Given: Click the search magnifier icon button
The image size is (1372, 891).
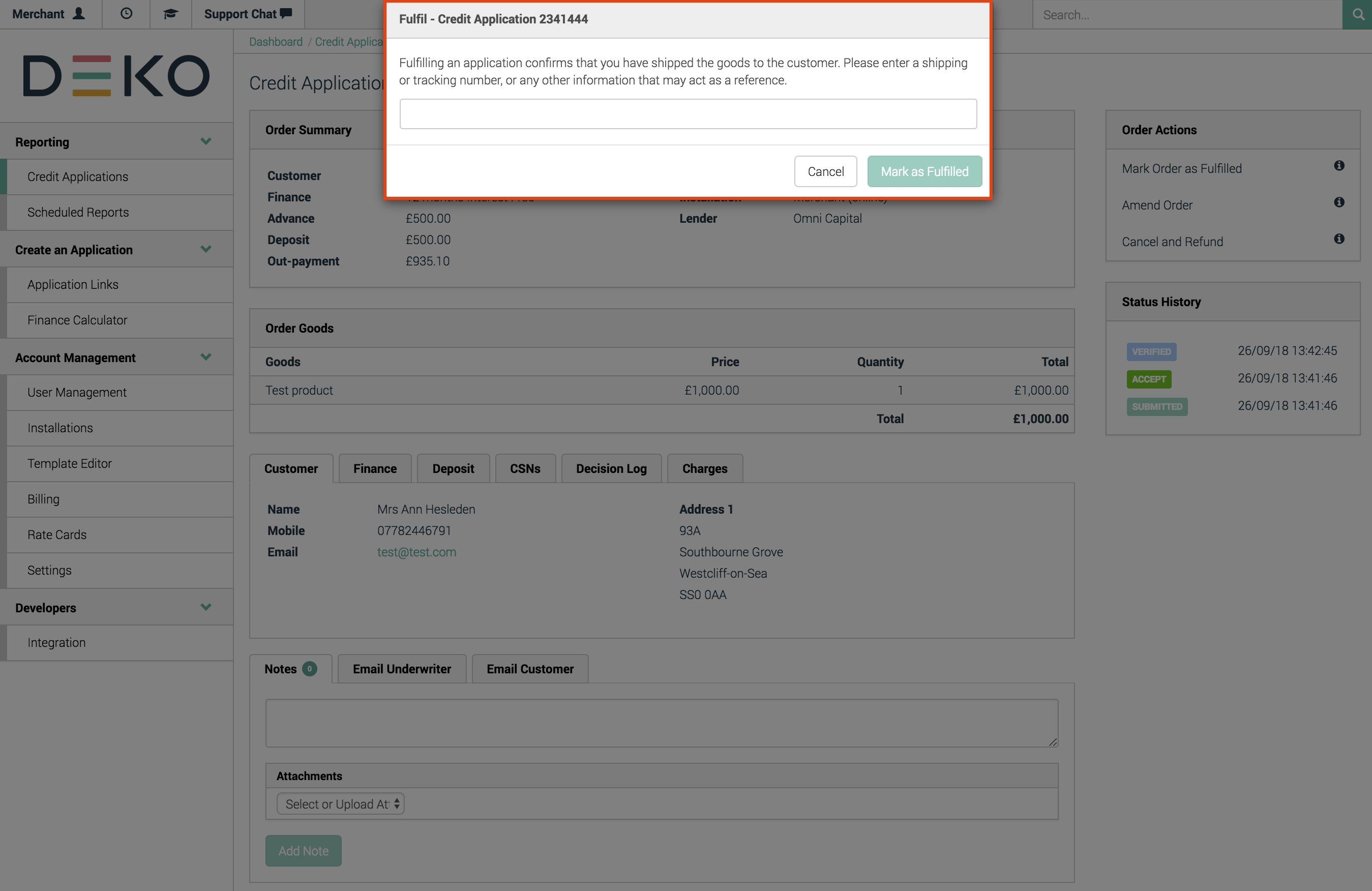Looking at the screenshot, I should point(1357,14).
